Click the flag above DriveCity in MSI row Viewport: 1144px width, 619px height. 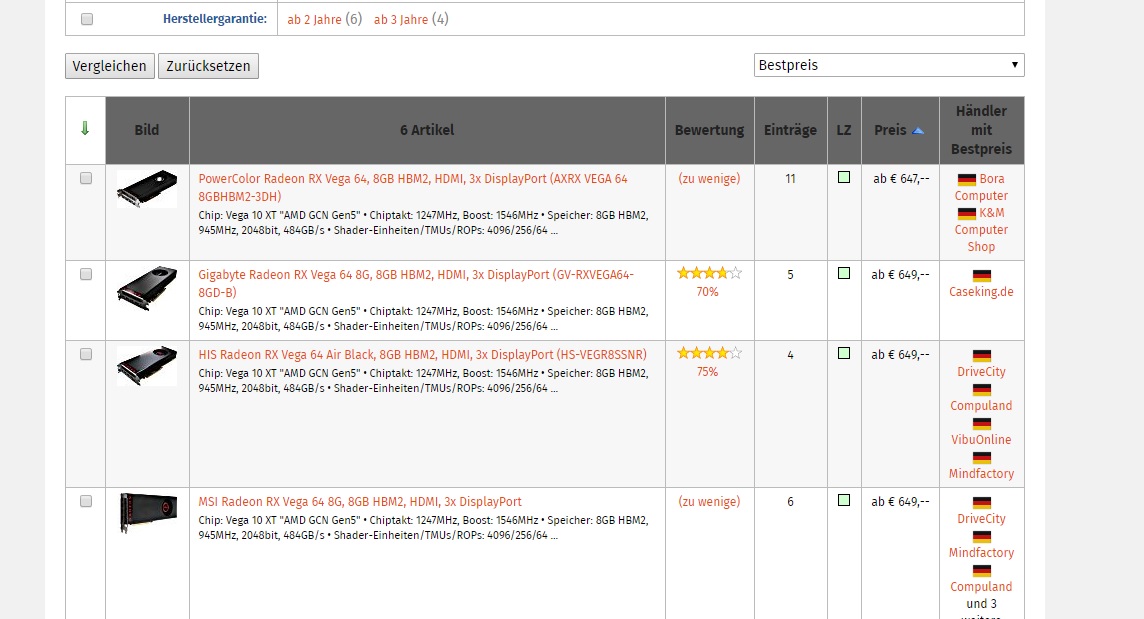982,503
